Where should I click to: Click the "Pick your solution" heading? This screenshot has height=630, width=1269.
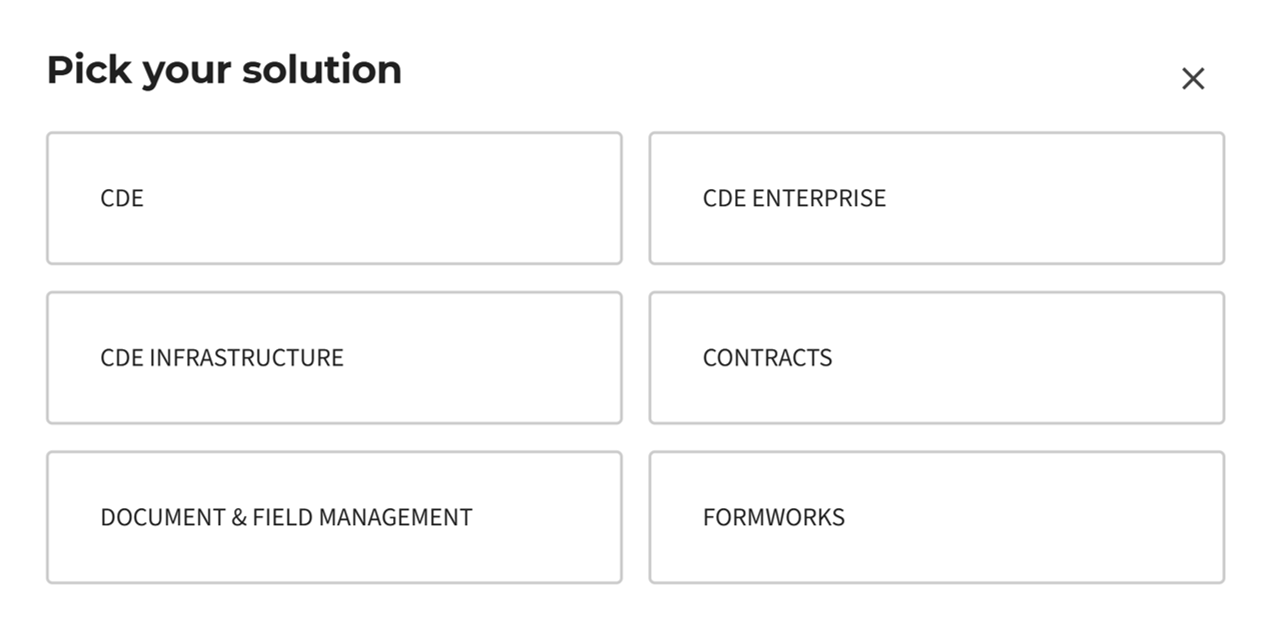tap(224, 70)
